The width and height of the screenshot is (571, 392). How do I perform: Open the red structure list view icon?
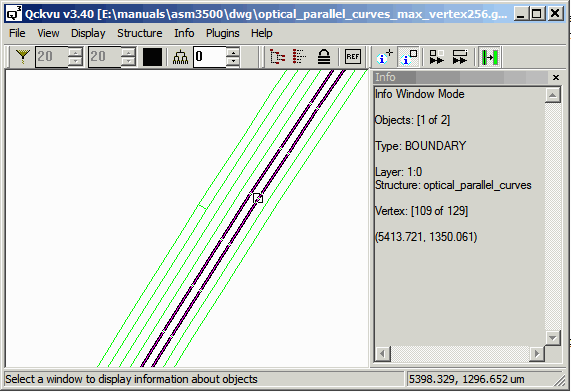point(300,57)
